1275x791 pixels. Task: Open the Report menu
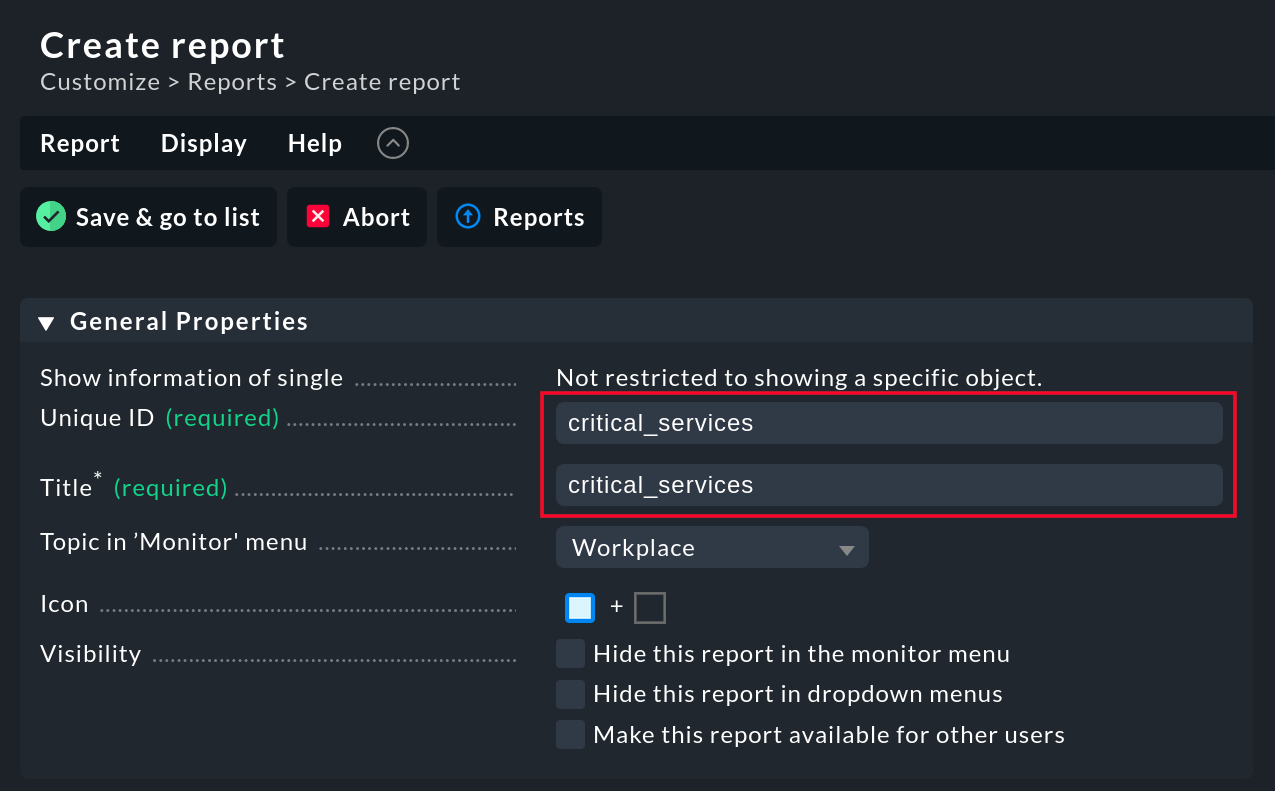(80, 143)
